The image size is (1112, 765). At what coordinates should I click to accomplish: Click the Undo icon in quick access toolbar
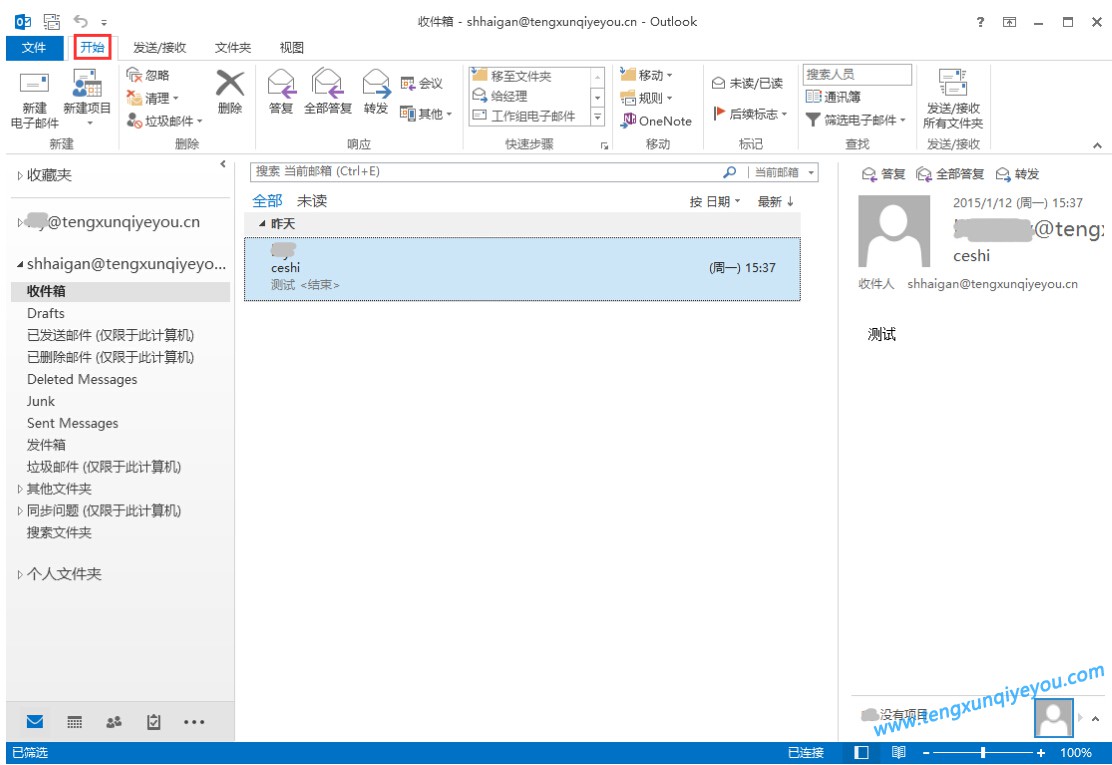click(80, 21)
